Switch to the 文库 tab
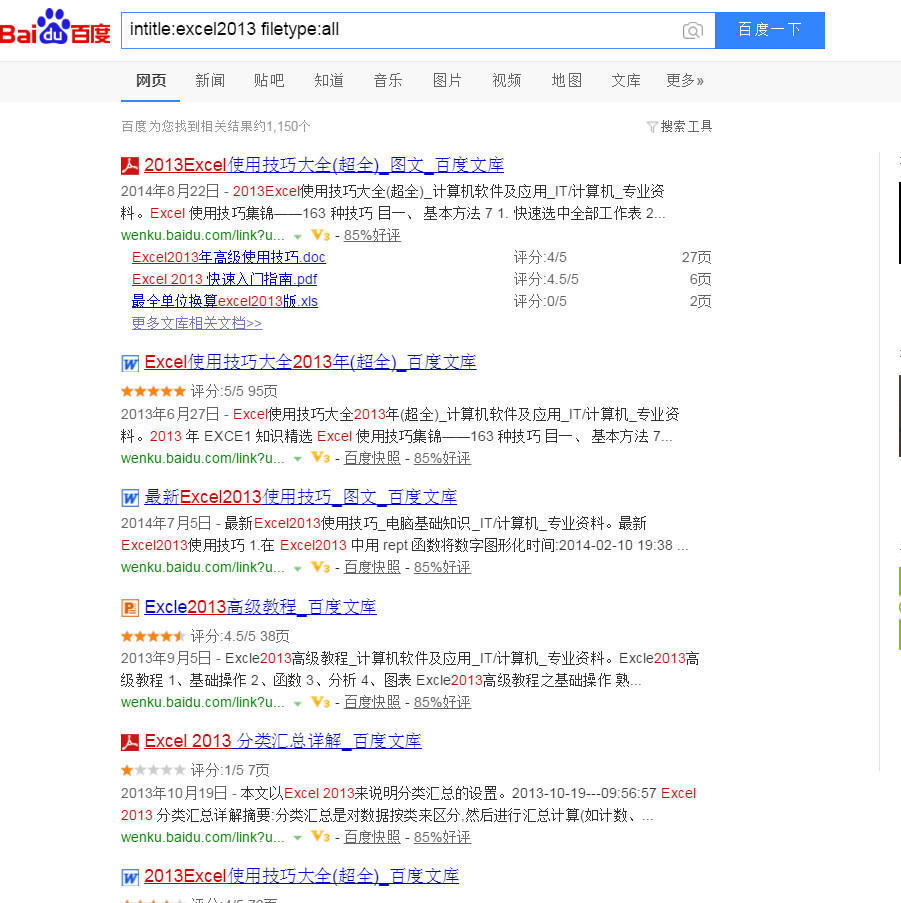Image resolution: width=901 pixels, height=903 pixels. click(626, 81)
